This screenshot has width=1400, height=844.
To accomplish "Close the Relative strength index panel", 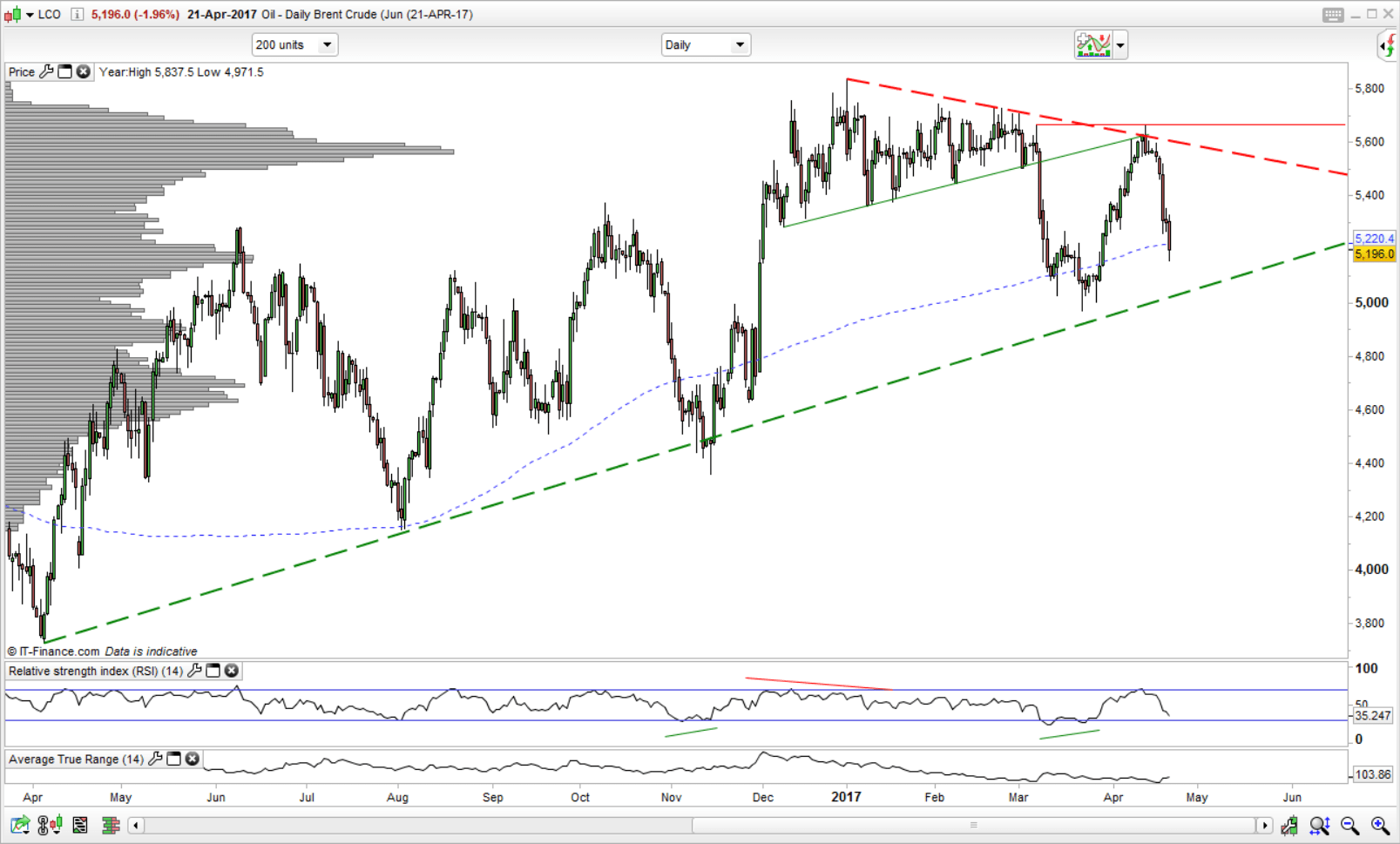I will pyautogui.click(x=232, y=671).
